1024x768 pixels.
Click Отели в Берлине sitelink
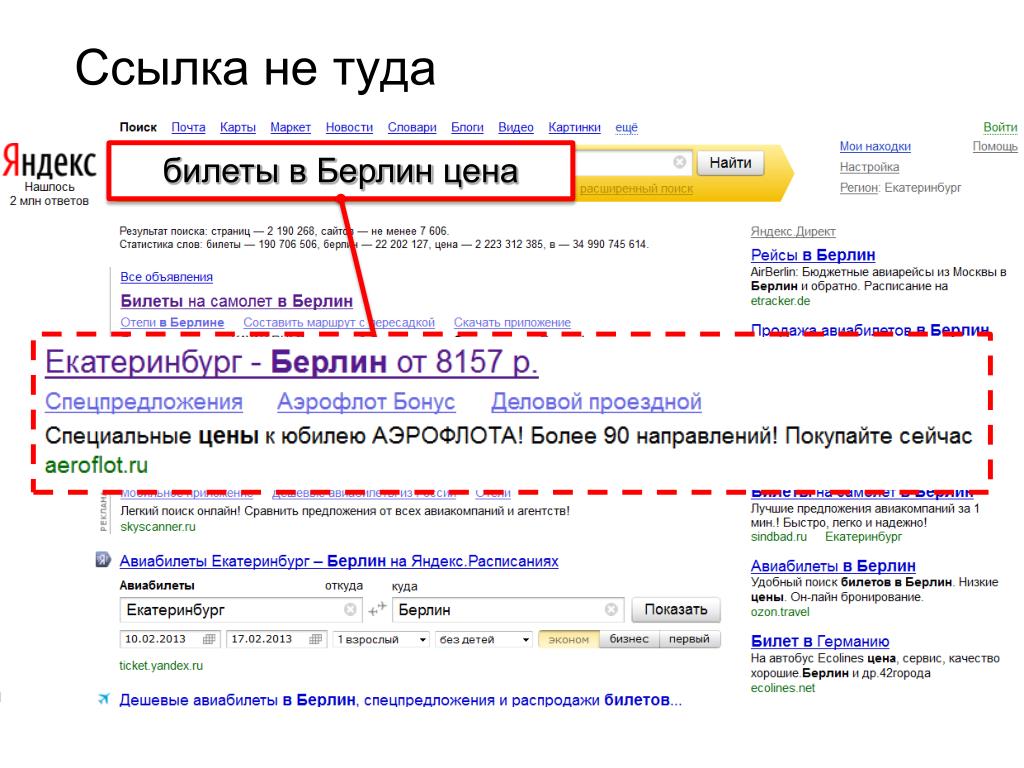point(172,323)
